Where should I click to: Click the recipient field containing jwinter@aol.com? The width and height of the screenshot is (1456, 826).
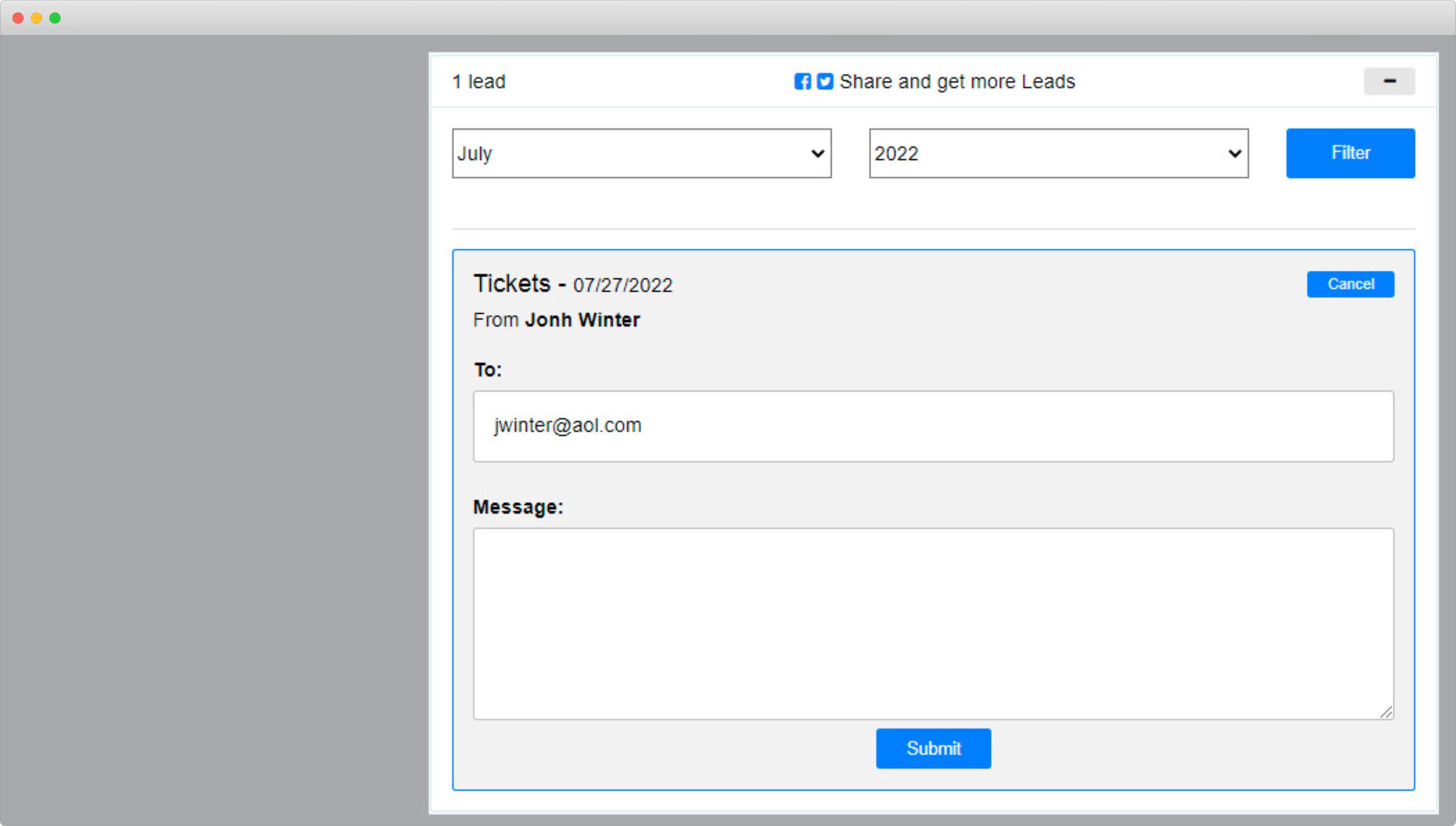point(933,426)
